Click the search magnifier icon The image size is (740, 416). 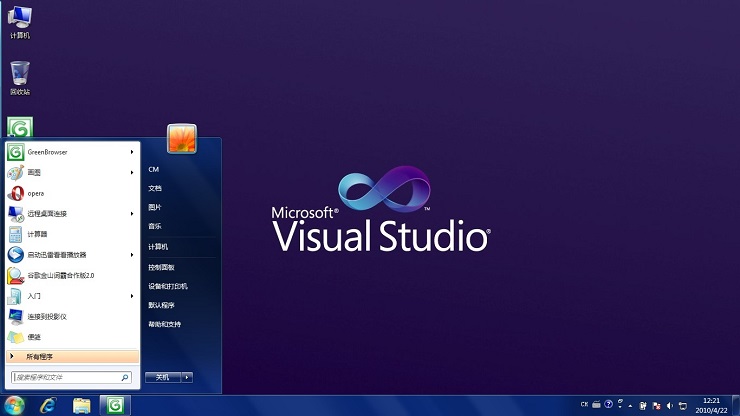point(125,377)
